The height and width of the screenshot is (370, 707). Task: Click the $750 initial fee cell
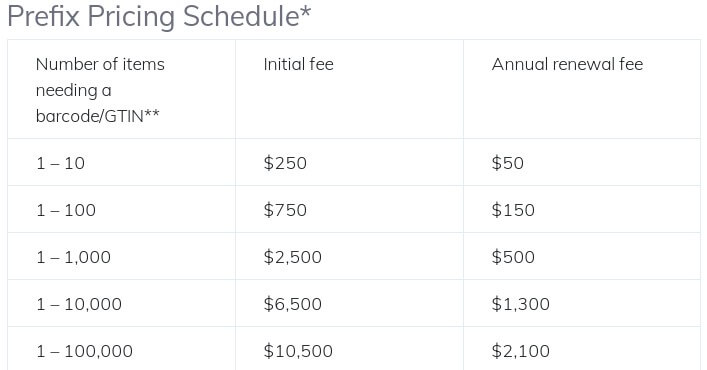[349, 209]
